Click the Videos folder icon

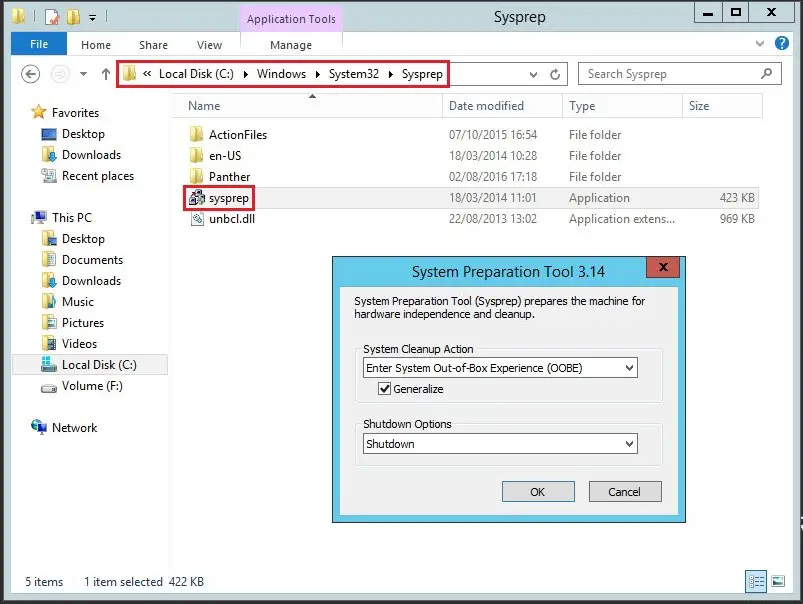(49, 343)
